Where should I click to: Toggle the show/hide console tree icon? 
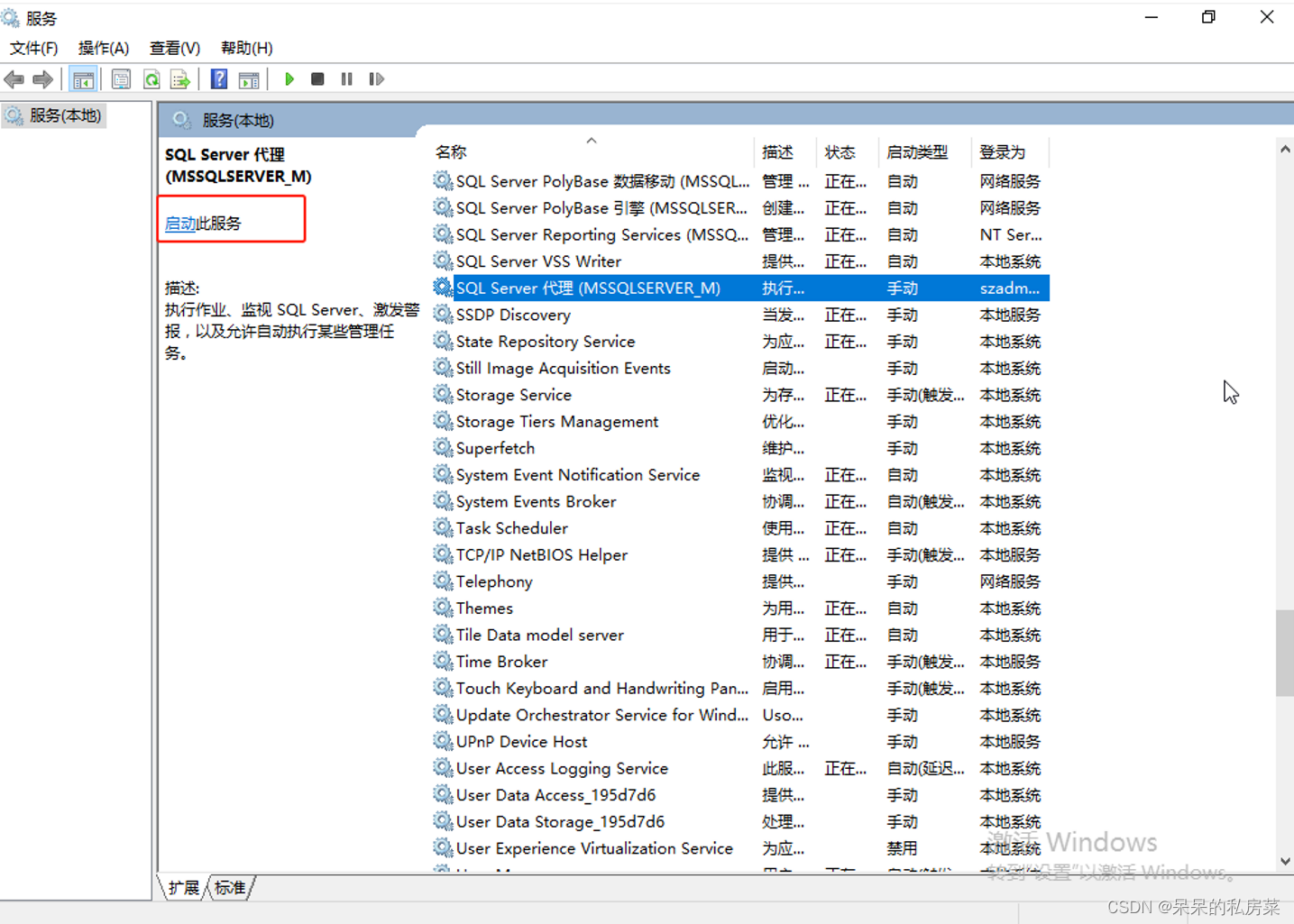point(83,79)
